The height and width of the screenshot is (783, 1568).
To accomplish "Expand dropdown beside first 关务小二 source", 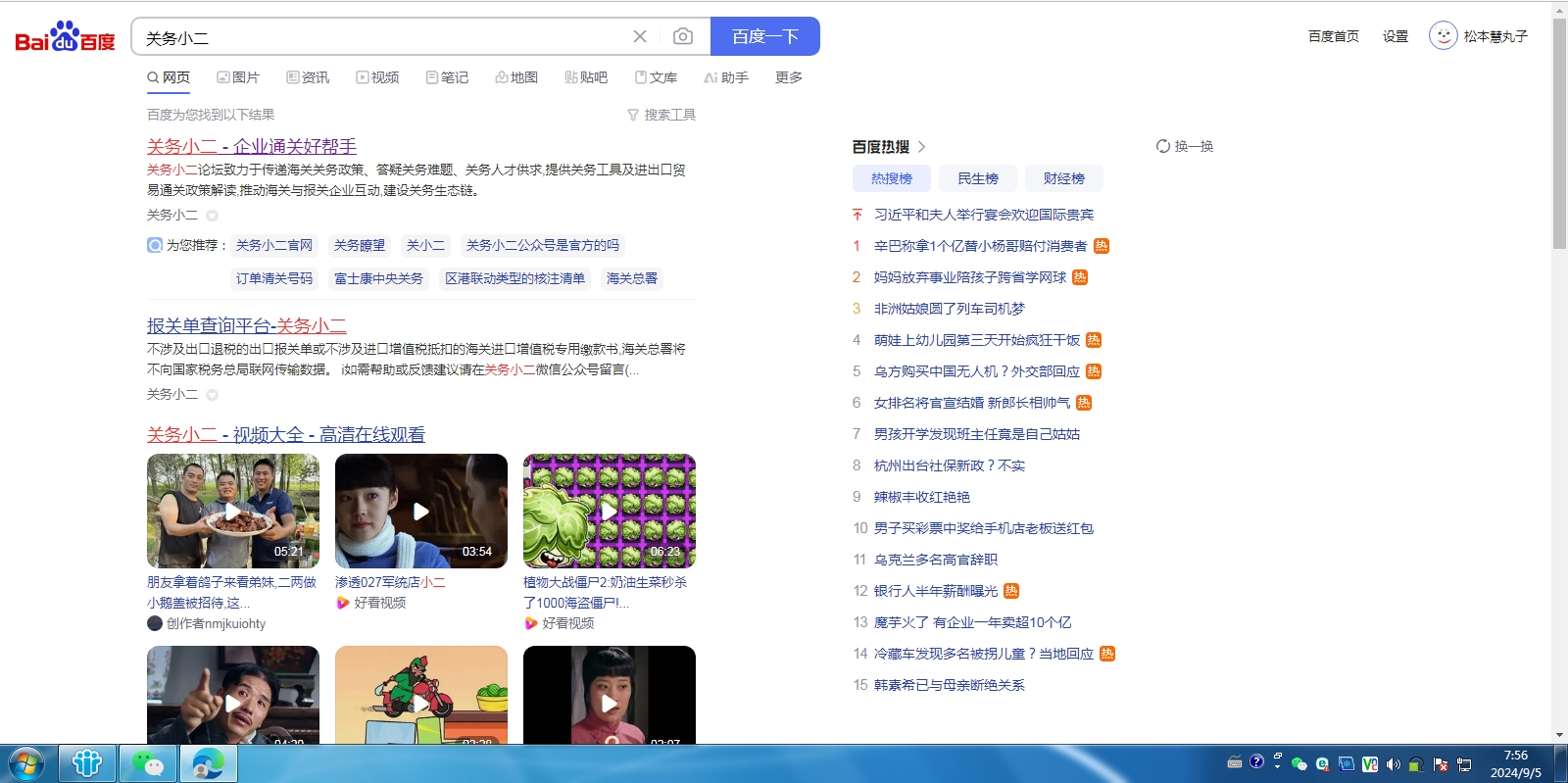I will [x=212, y=216].
